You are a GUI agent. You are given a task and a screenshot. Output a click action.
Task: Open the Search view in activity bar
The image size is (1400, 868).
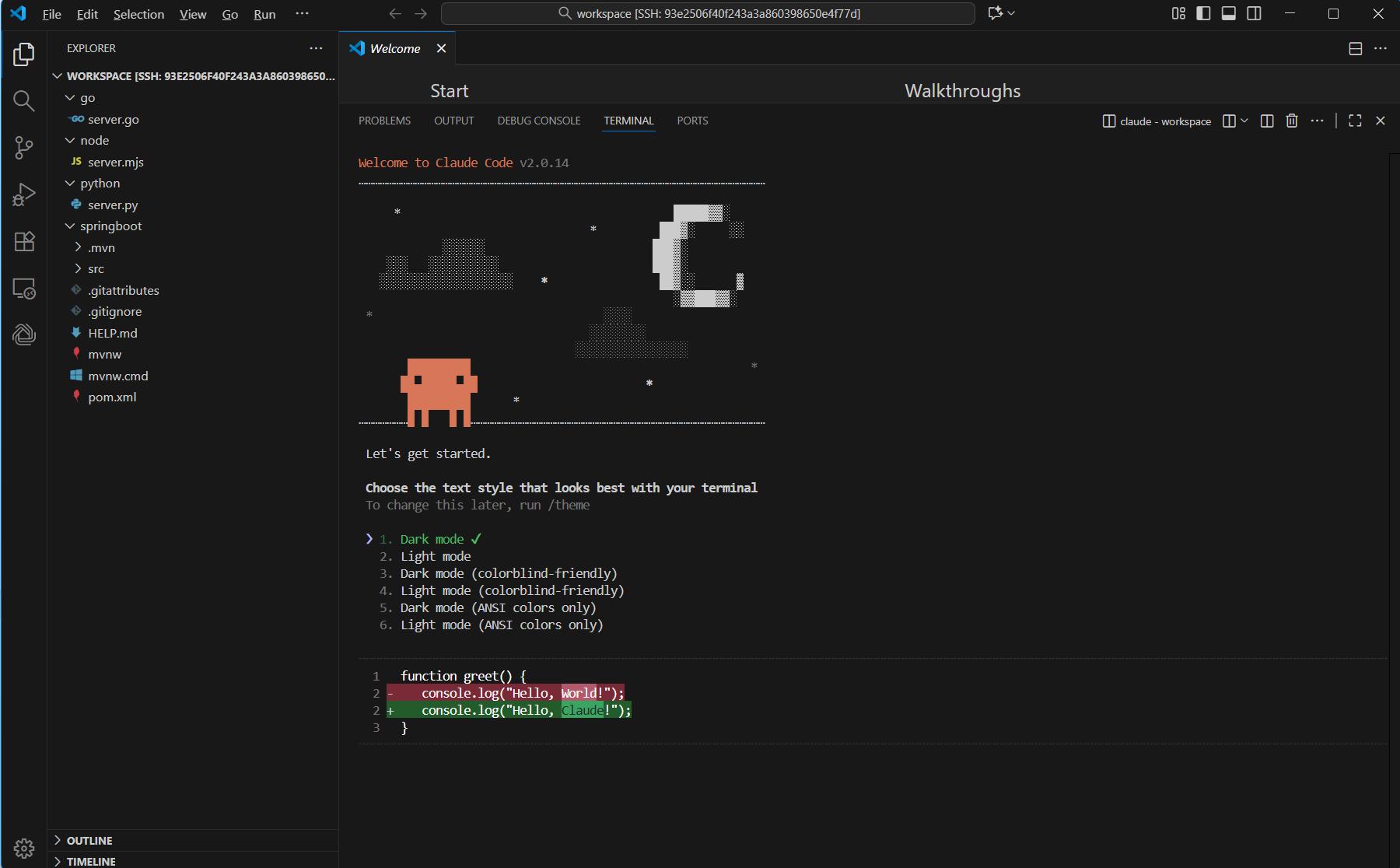[24, 101]
